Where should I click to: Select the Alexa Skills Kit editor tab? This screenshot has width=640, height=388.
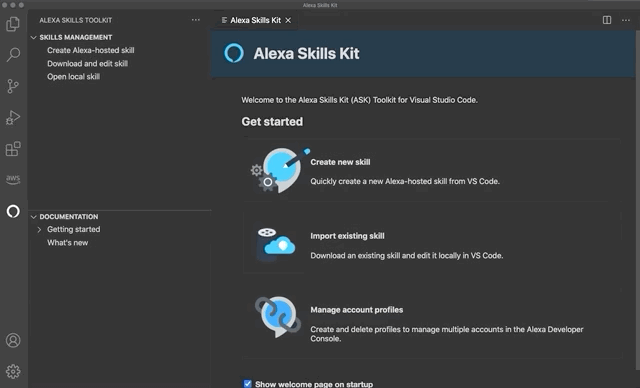[256, 20]
